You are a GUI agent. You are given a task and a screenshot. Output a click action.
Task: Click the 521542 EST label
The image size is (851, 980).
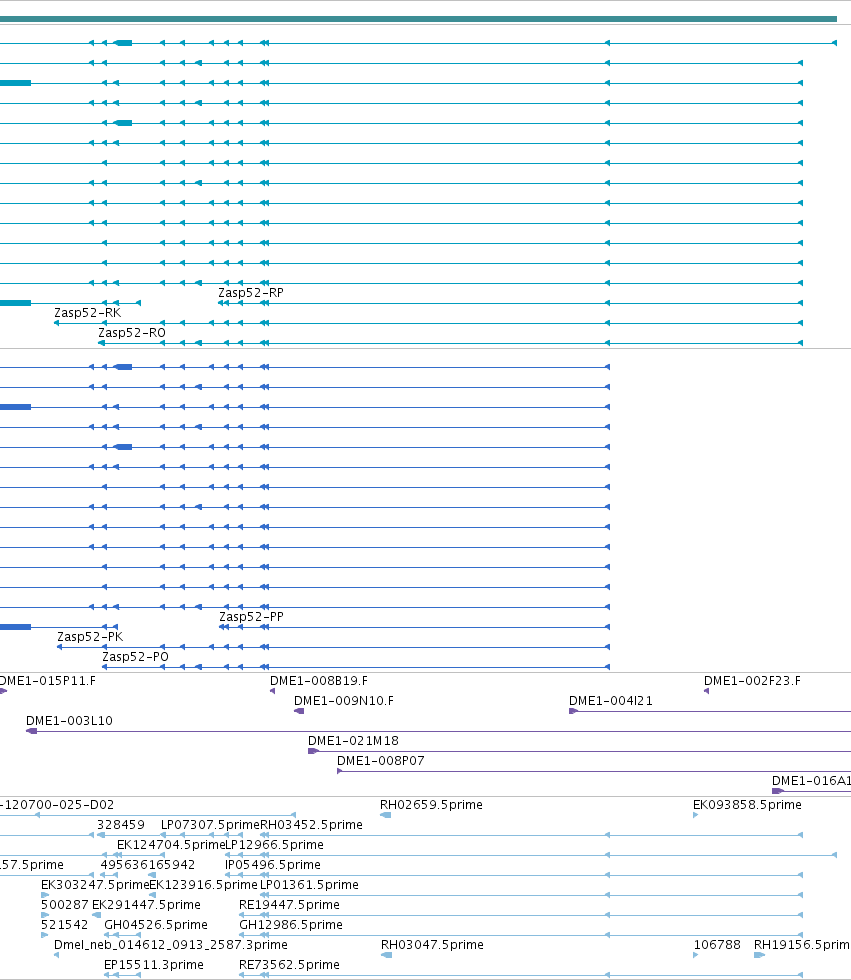(x=64, y=925)
